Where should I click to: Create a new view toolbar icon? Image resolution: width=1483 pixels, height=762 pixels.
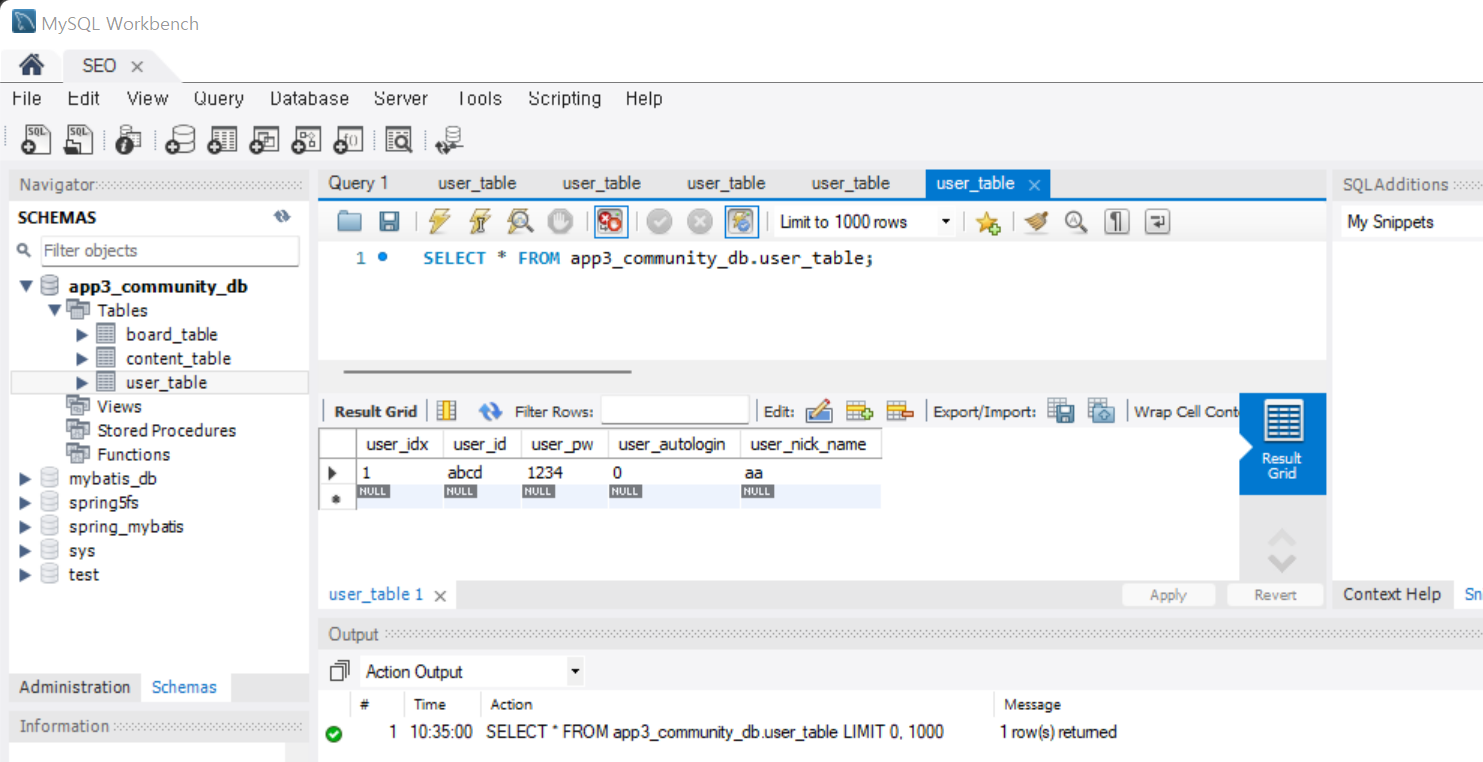click(264, 140)
